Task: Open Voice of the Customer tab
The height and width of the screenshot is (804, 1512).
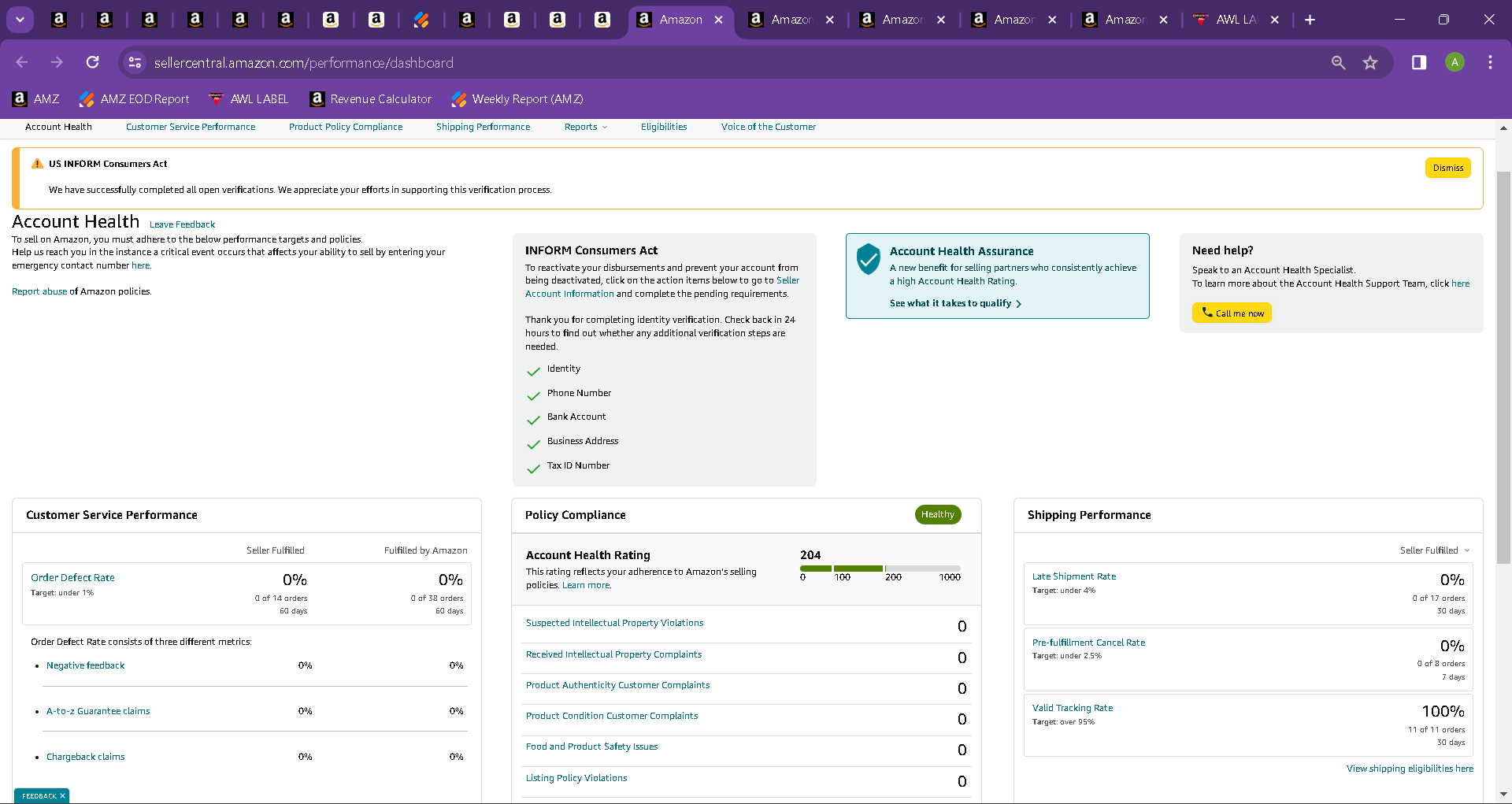Action: pyautogui.click(x=769, y=127)
